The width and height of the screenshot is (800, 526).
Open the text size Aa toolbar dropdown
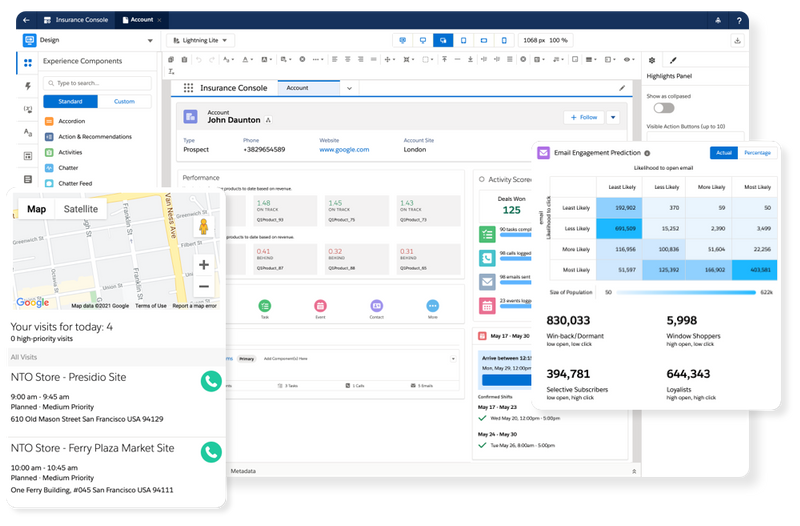click(228, 59)
